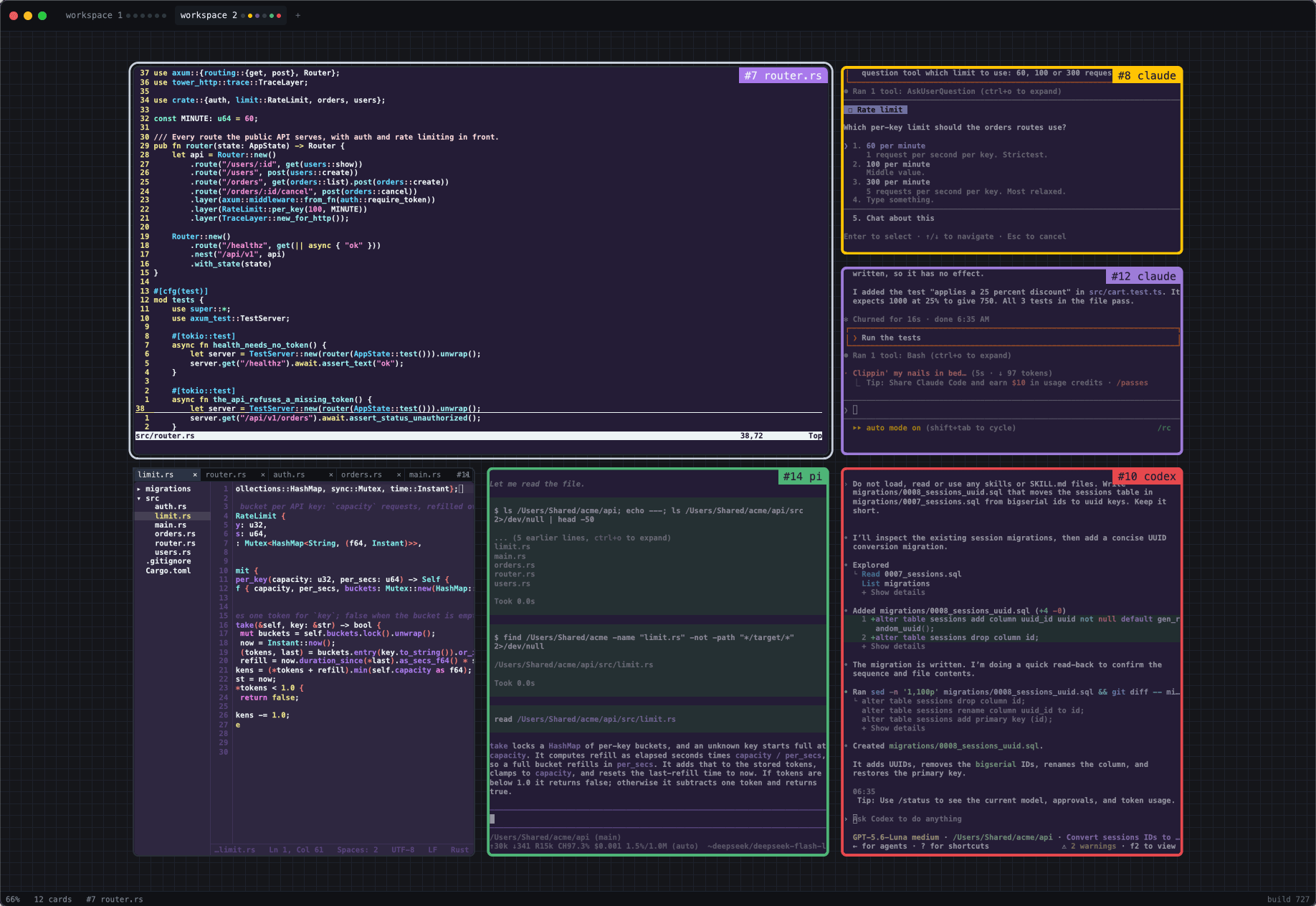Close the limit.rs editor tab
This screenshot has width=1316, height=906.
pyautogui.click(x=195, y=475)
